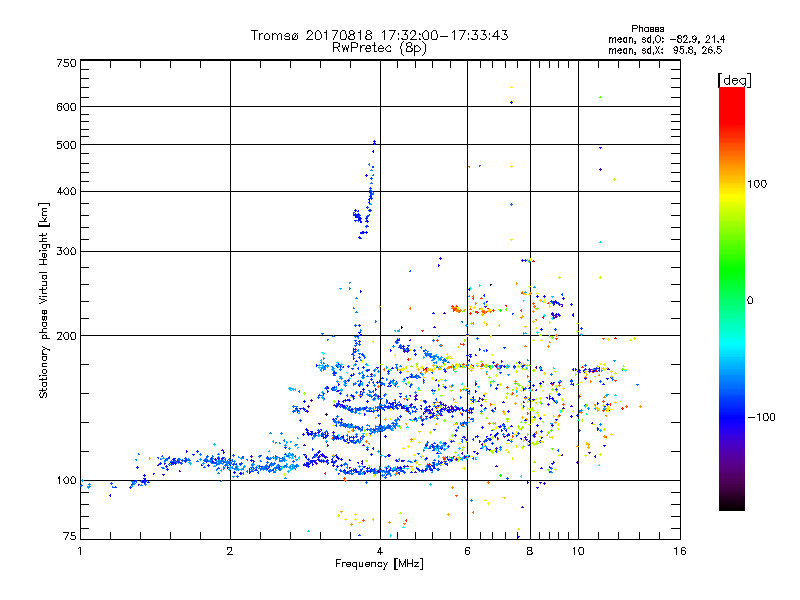The width and height of the screenshot is (800, 600).
Task: Click the plot title 'Tromsø 20170818 17:32:00-17:33:43'
Action: [379, 35]
